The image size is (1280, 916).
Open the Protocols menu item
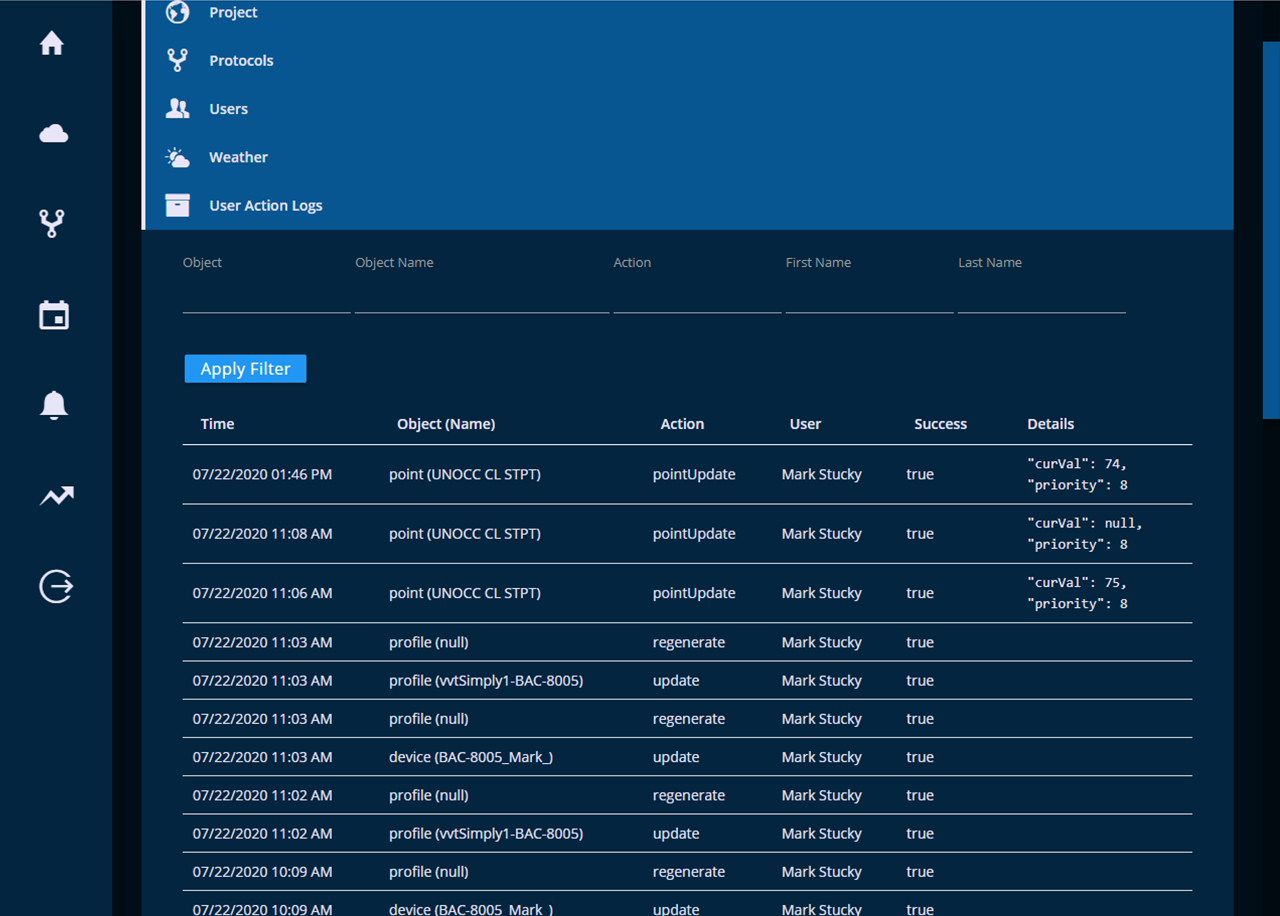241,60
